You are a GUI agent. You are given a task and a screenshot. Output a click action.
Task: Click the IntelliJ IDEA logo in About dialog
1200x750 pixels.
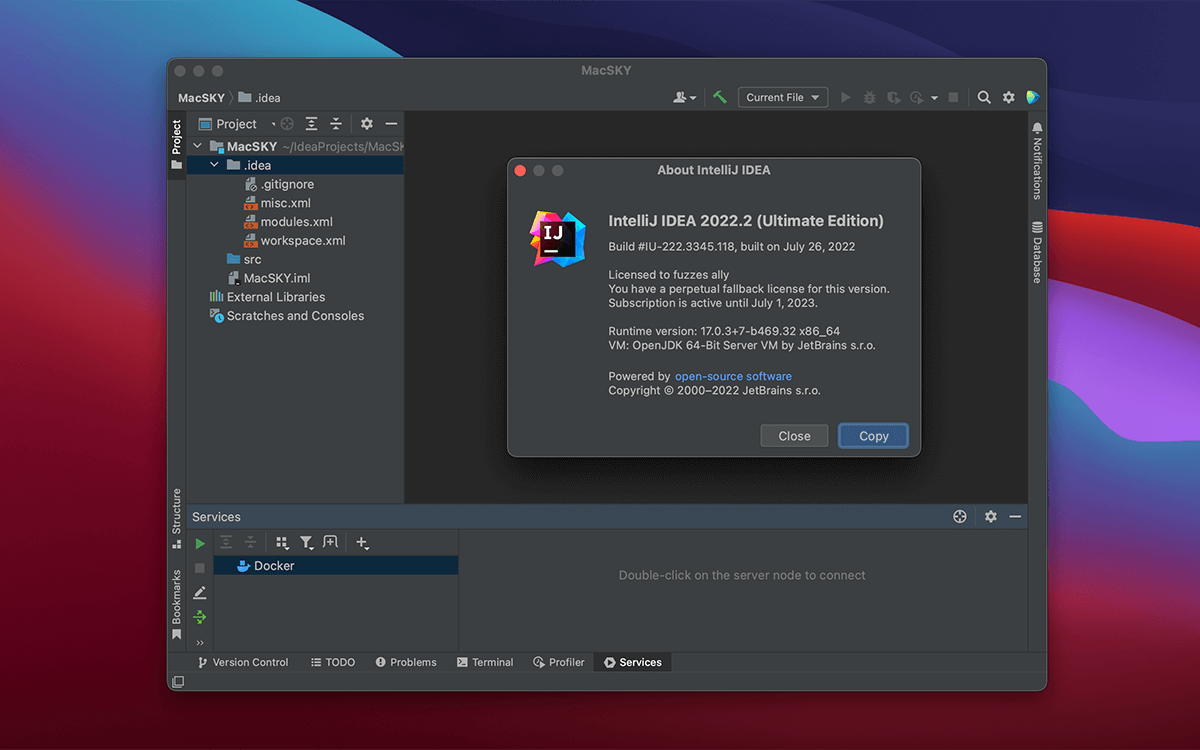tap(557, 239)
